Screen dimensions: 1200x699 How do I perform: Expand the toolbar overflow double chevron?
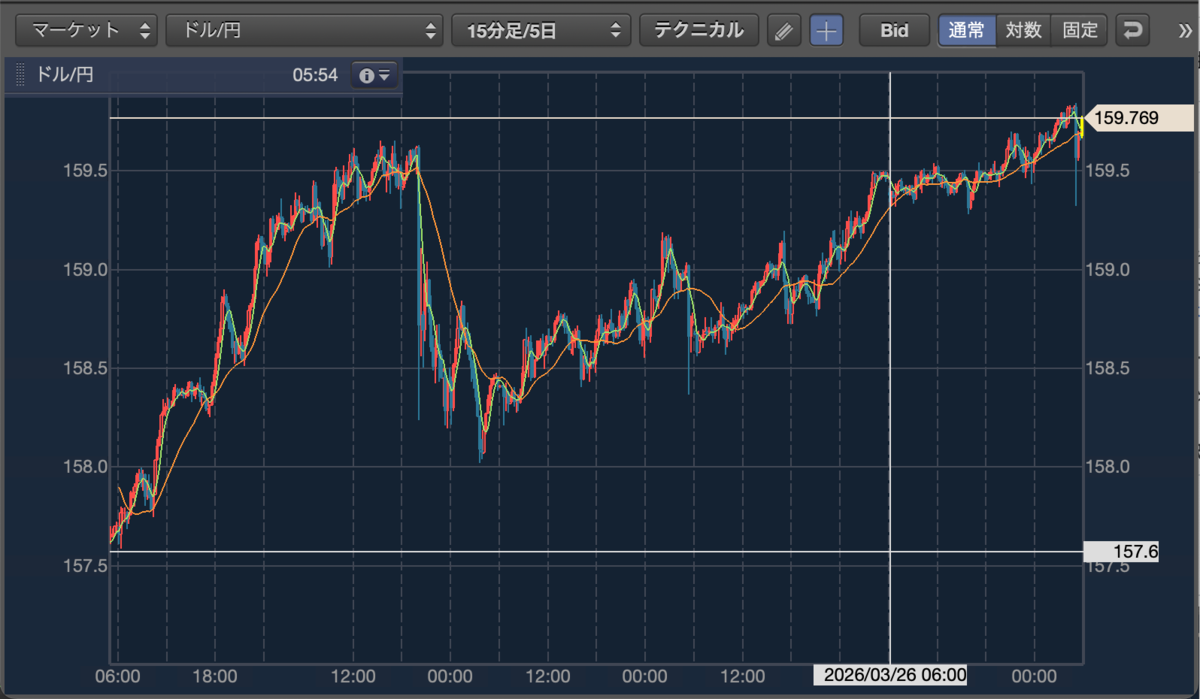pos(1185,30)
